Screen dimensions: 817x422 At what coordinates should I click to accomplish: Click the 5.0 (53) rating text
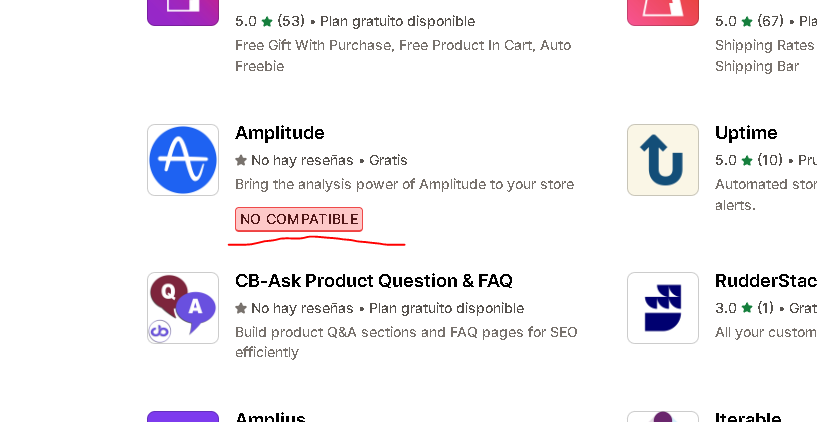click(270, 21)
